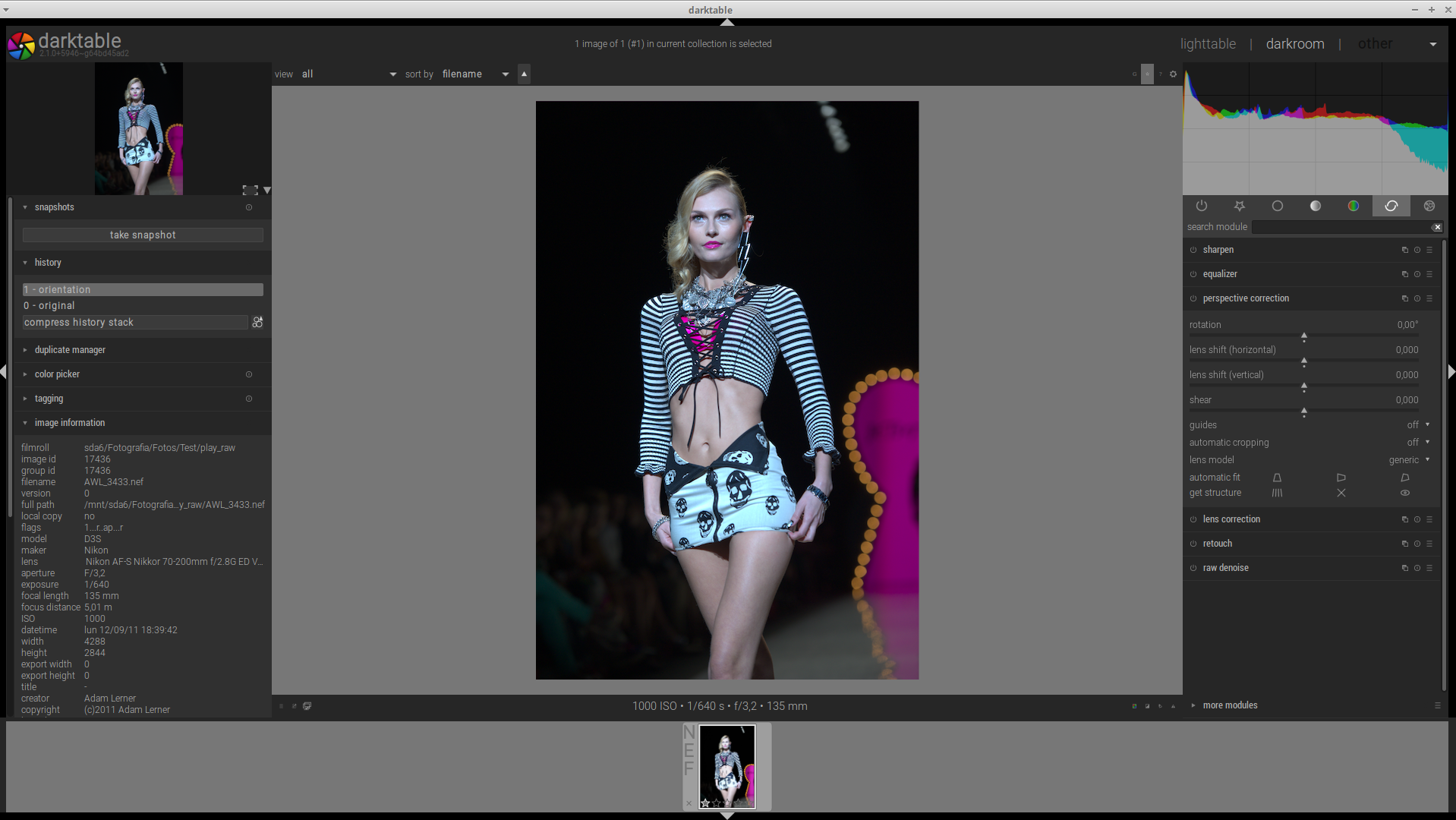Toggle fullscreen navigation preview icon
This screenshot has width=1456, height=820.
[250, 190]
